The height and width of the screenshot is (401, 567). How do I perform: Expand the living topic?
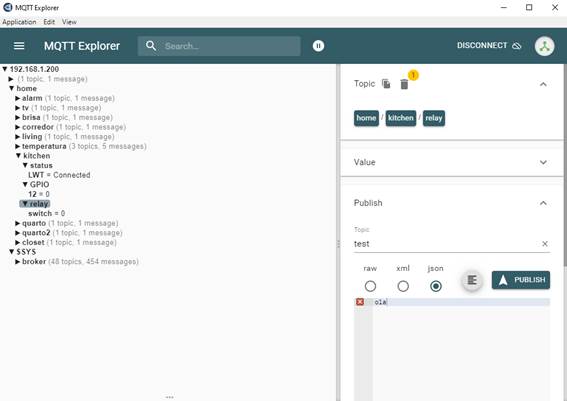click(17, 137)
